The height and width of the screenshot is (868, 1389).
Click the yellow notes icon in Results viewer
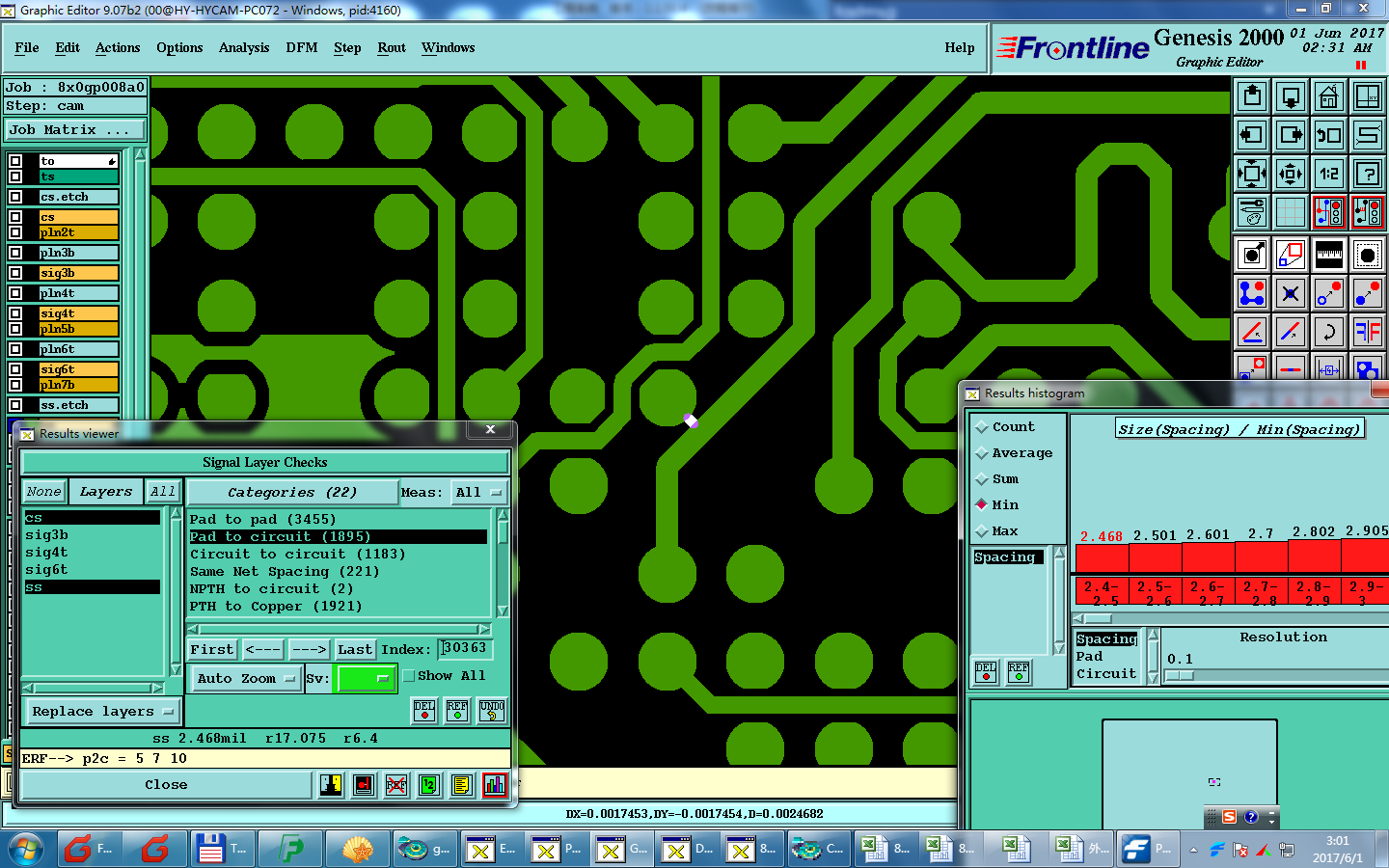click(x=462, y=785)
